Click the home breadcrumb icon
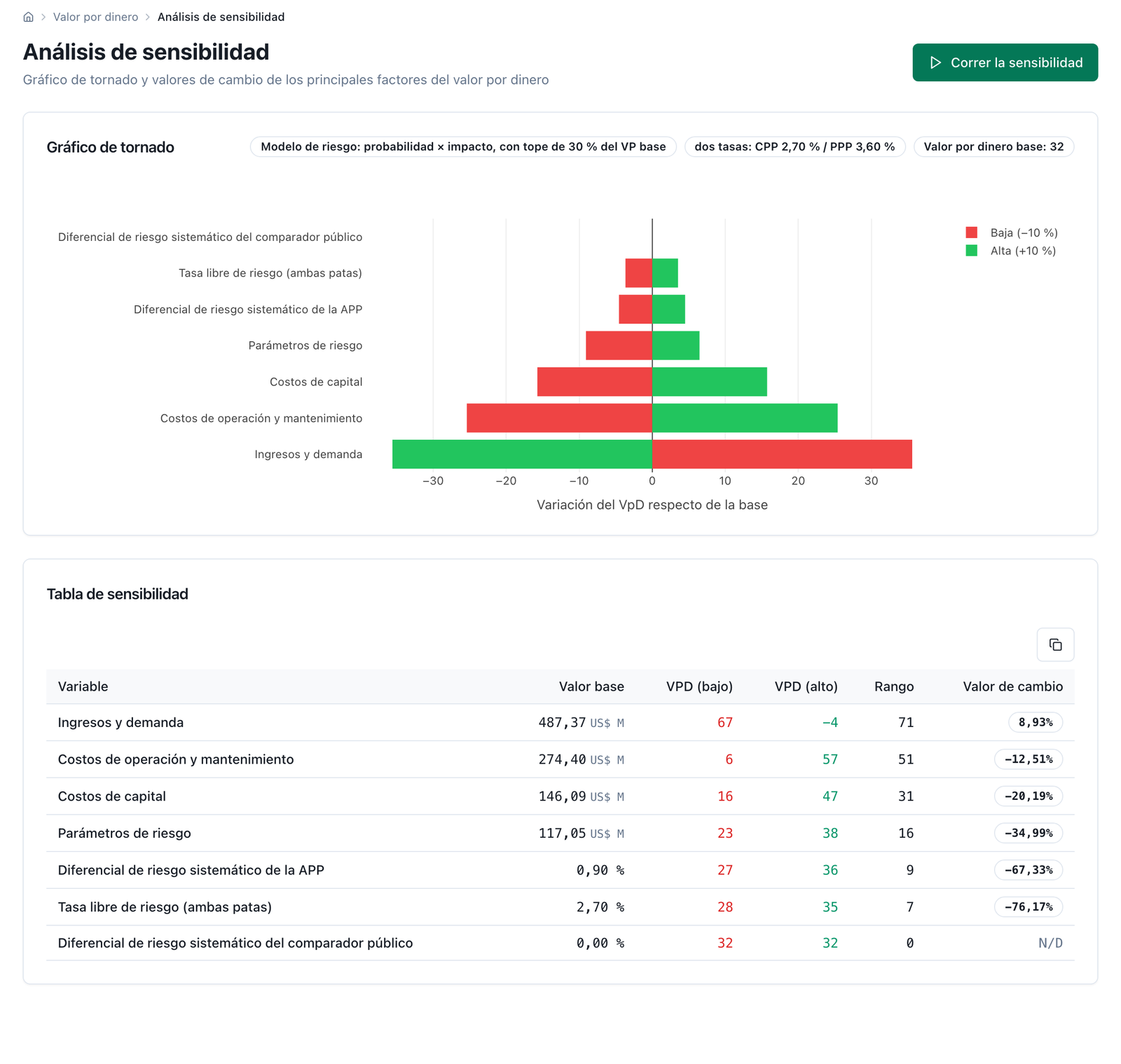The height and width of the screenshot is (1064, 1121). pos(29,17)
